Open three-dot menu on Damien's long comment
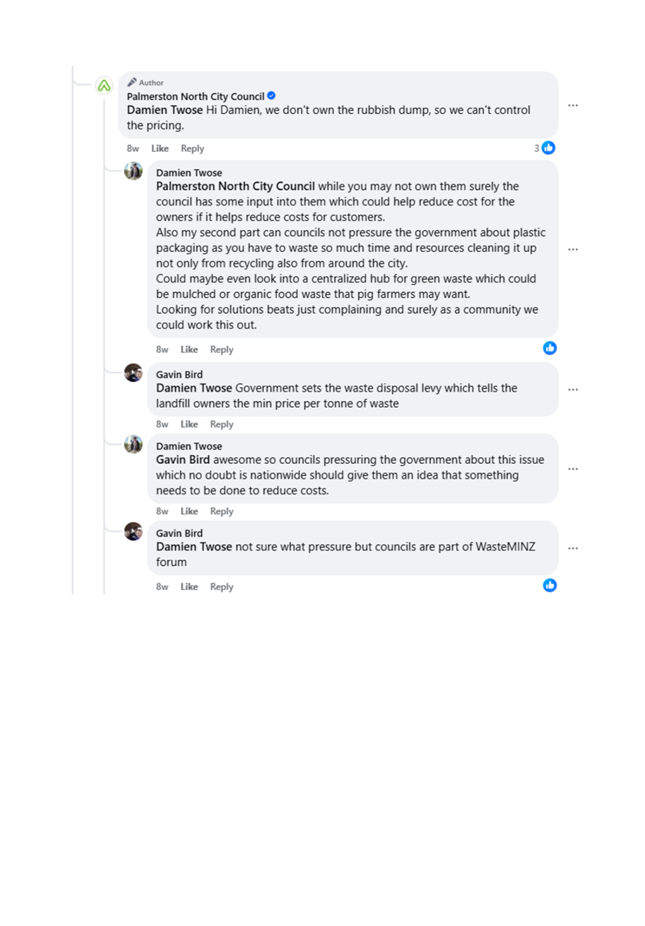Image resolution: width=645 pixels, height=926 pixels. pyautogui.click(x=573, y=249)
